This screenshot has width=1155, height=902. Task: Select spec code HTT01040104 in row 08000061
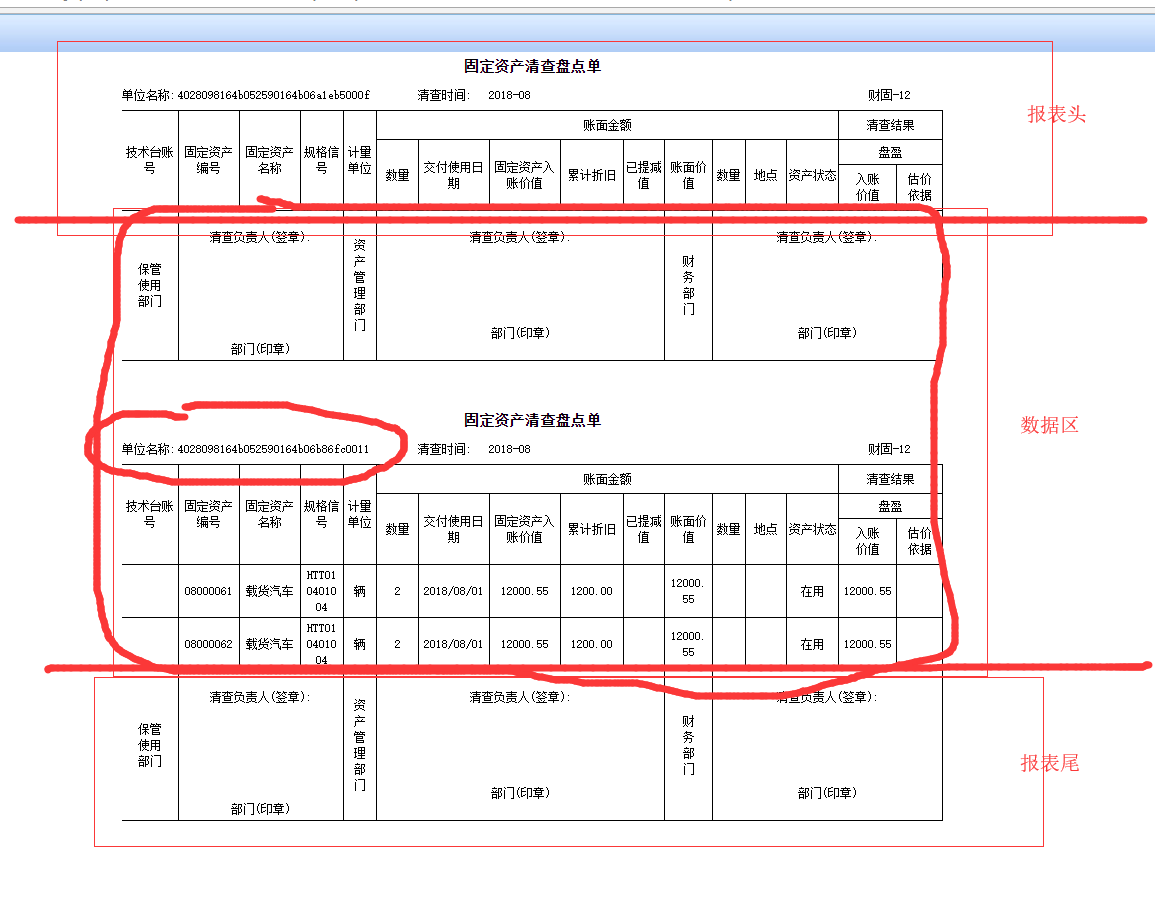(x=321, y=591)
